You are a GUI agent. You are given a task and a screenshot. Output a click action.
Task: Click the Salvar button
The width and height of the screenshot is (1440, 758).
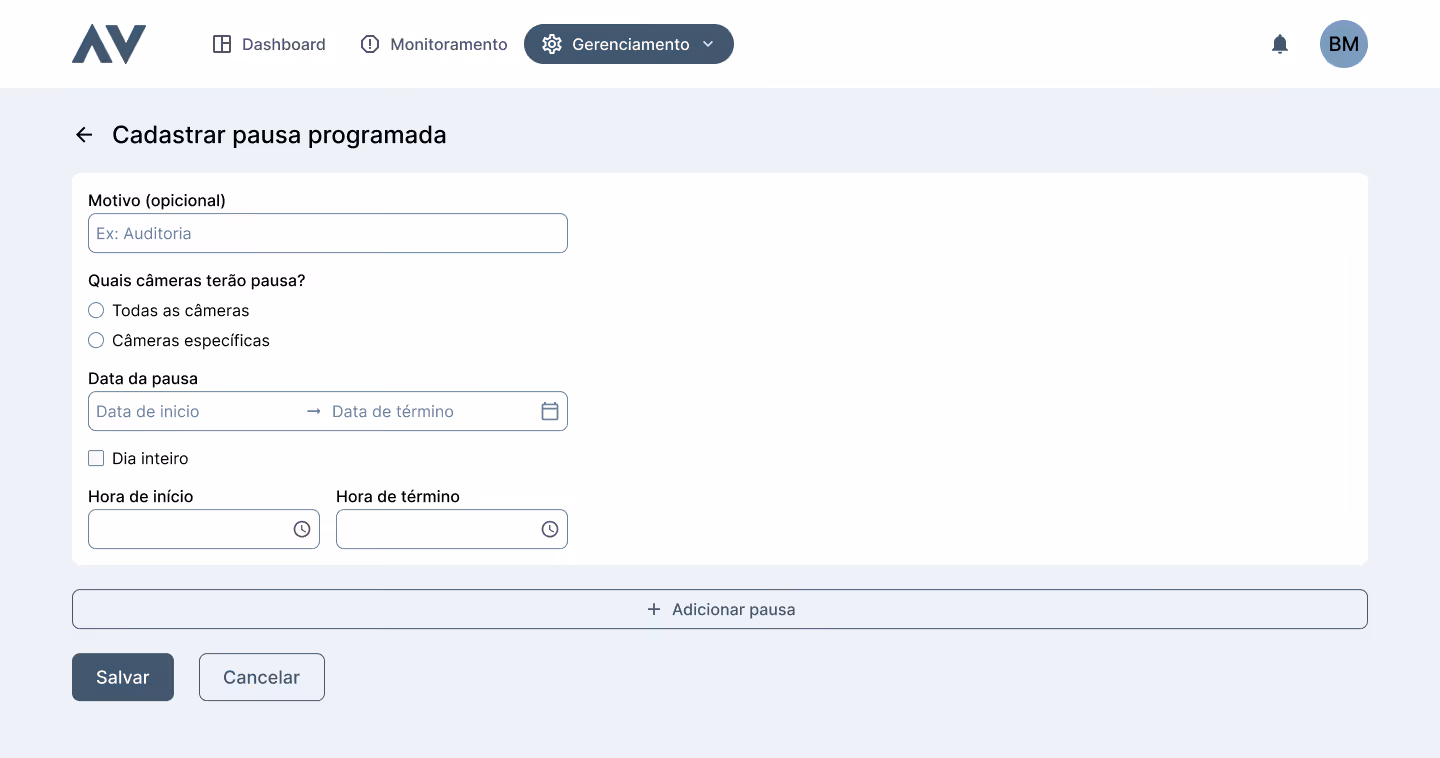click(123, 677)
